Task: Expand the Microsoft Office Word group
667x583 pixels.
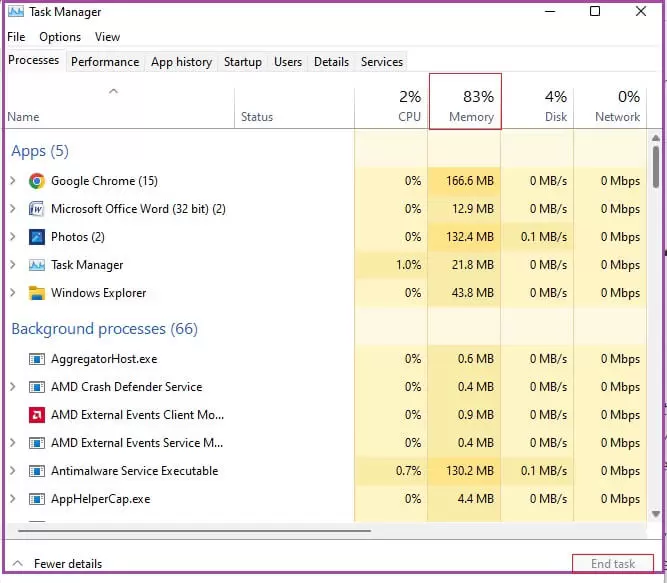Action: pos(13,209)
